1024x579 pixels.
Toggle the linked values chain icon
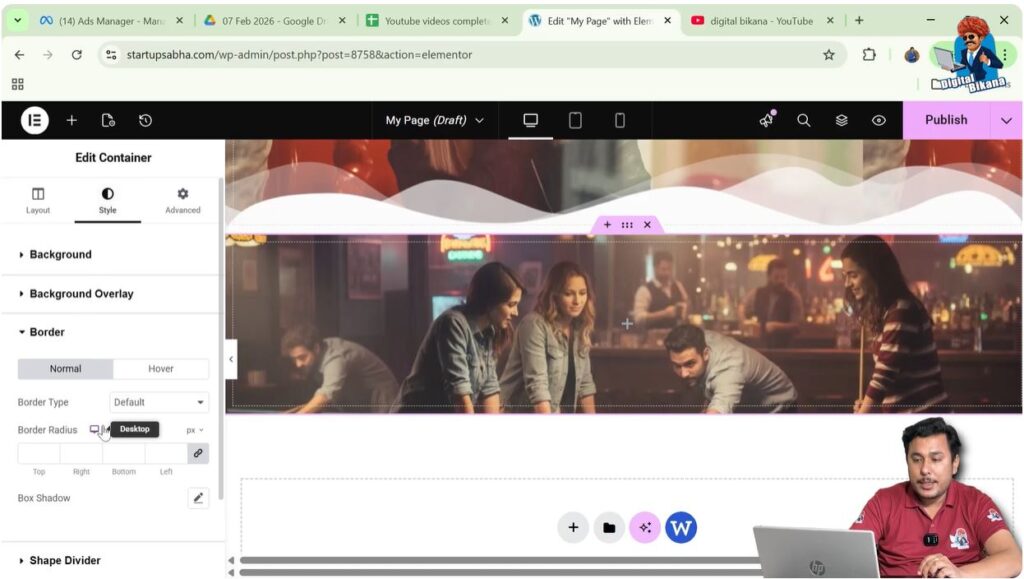(x=198, y=453)
